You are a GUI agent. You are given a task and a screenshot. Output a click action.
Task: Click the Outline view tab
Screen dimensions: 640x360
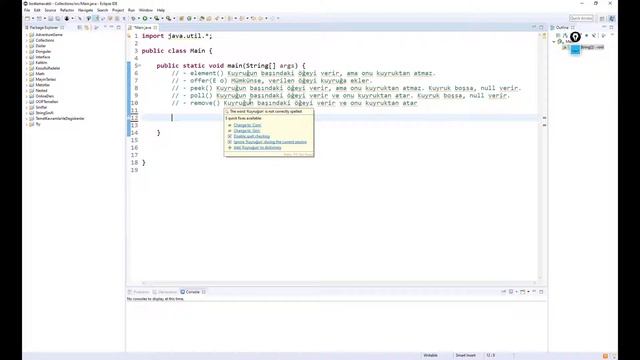(562, 27)
